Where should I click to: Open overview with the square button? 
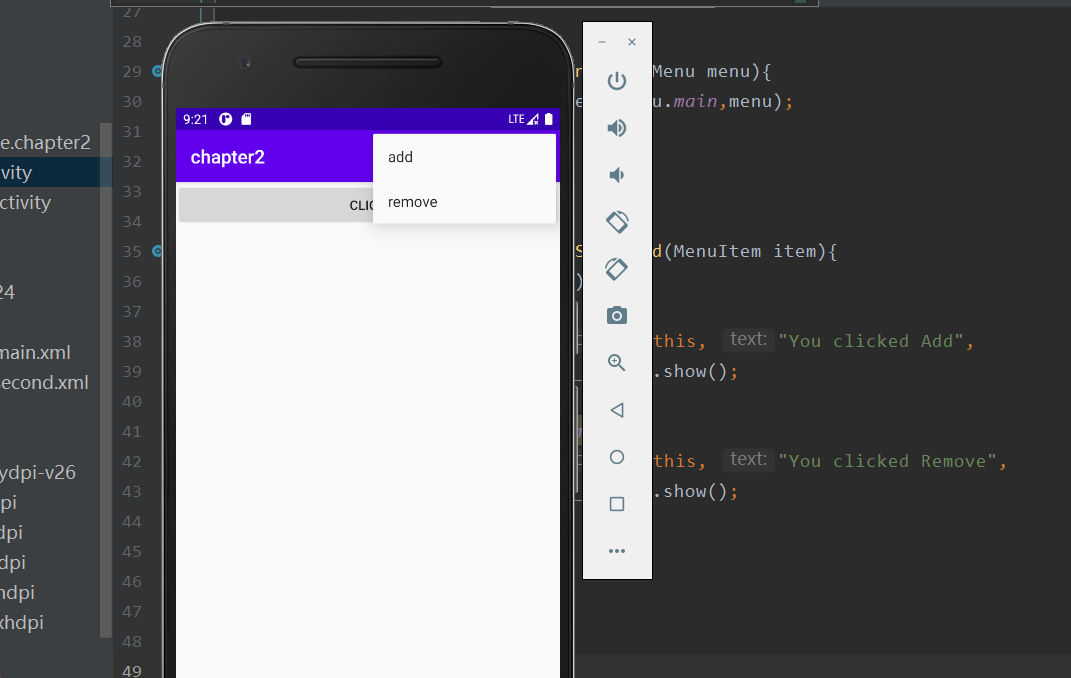tap(617, 504)
